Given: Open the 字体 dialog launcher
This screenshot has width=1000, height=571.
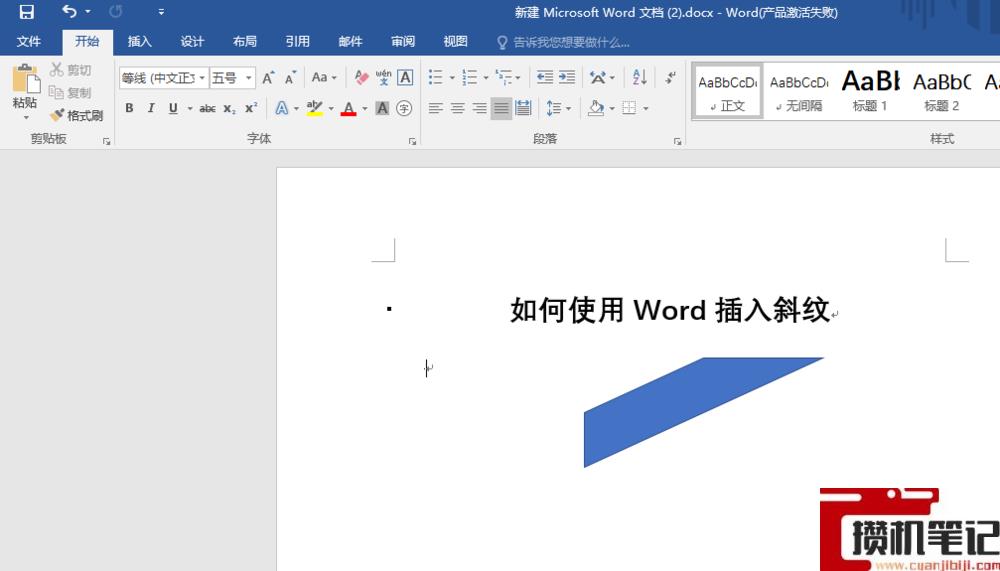Looking at the screenshot, I should coord(412,142).
